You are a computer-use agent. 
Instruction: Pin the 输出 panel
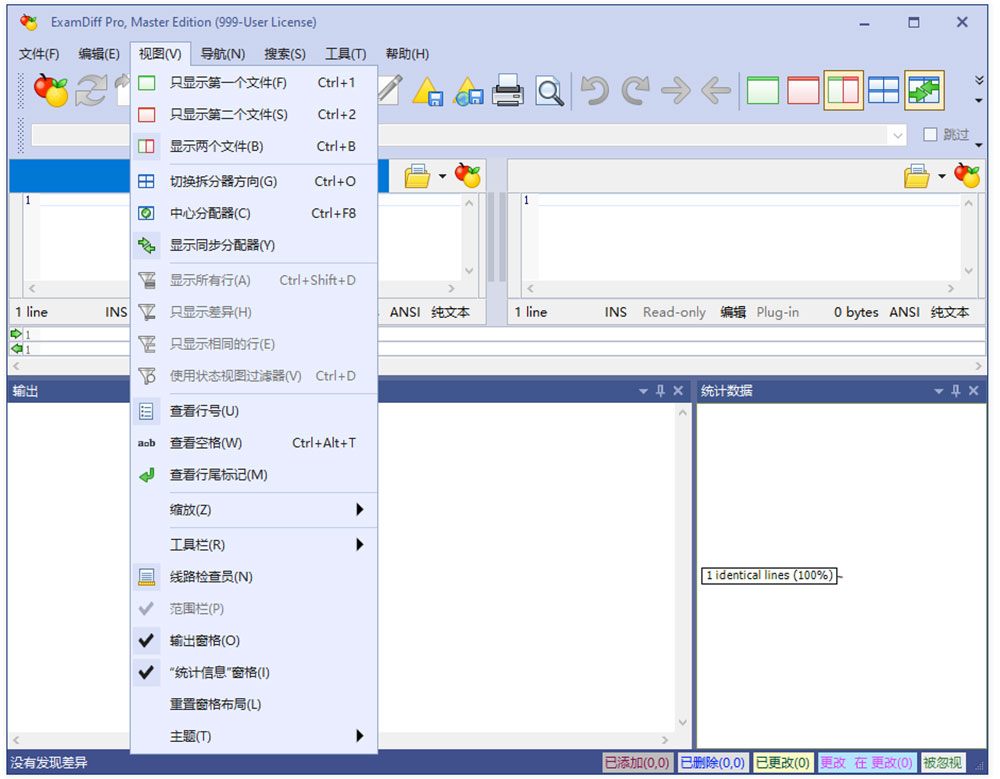click(661, 390)
